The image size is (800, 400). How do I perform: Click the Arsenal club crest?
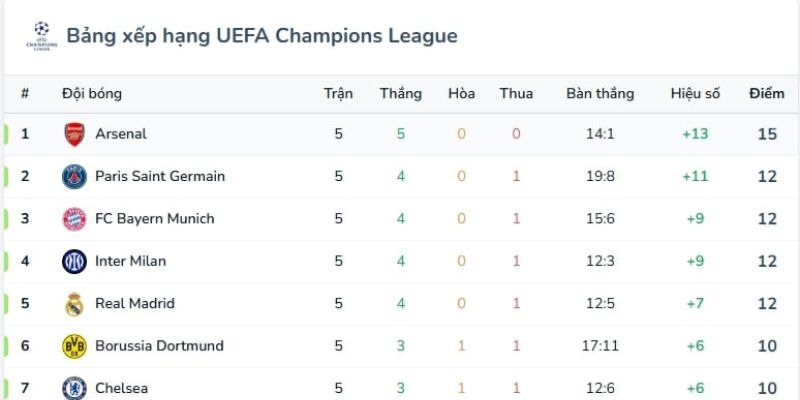[75, 134]
